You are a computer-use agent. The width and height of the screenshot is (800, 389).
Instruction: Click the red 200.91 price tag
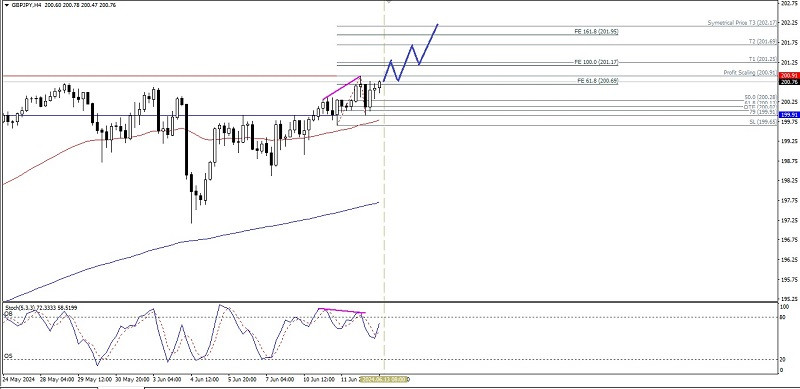[789, 76]
